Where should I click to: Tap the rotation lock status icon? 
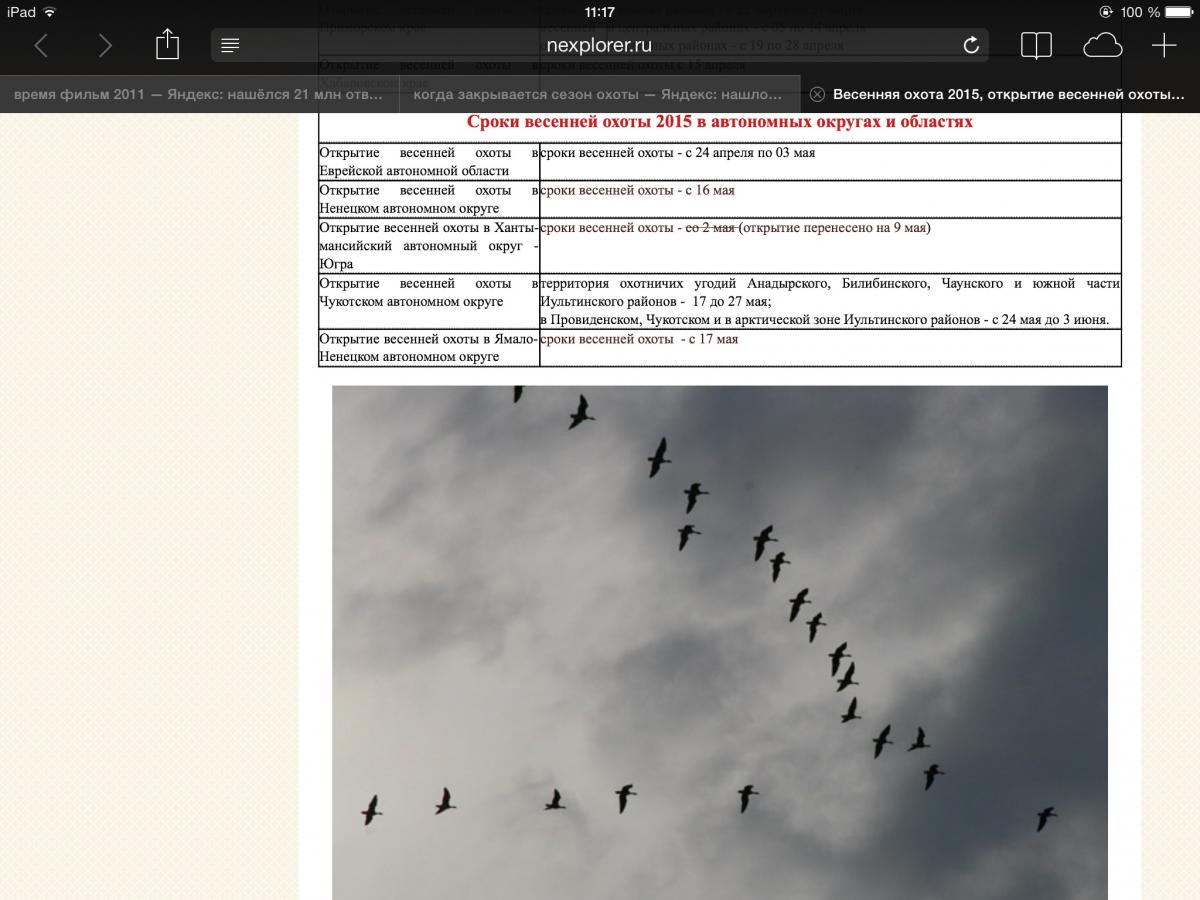[1106, 12]
